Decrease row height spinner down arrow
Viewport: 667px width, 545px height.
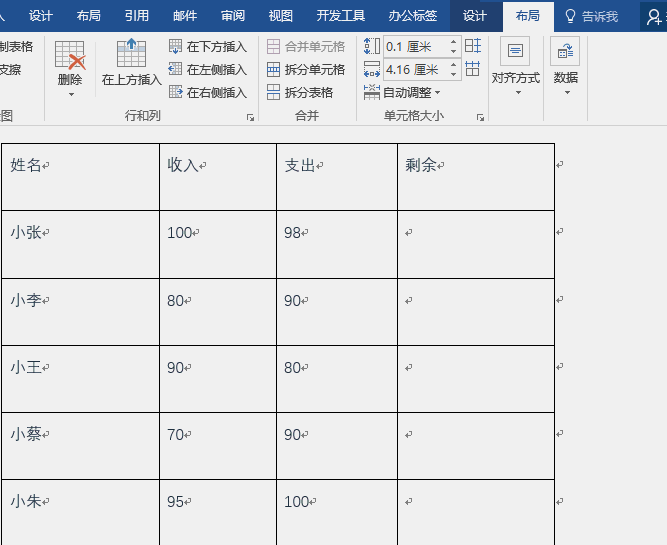(453, 51)
